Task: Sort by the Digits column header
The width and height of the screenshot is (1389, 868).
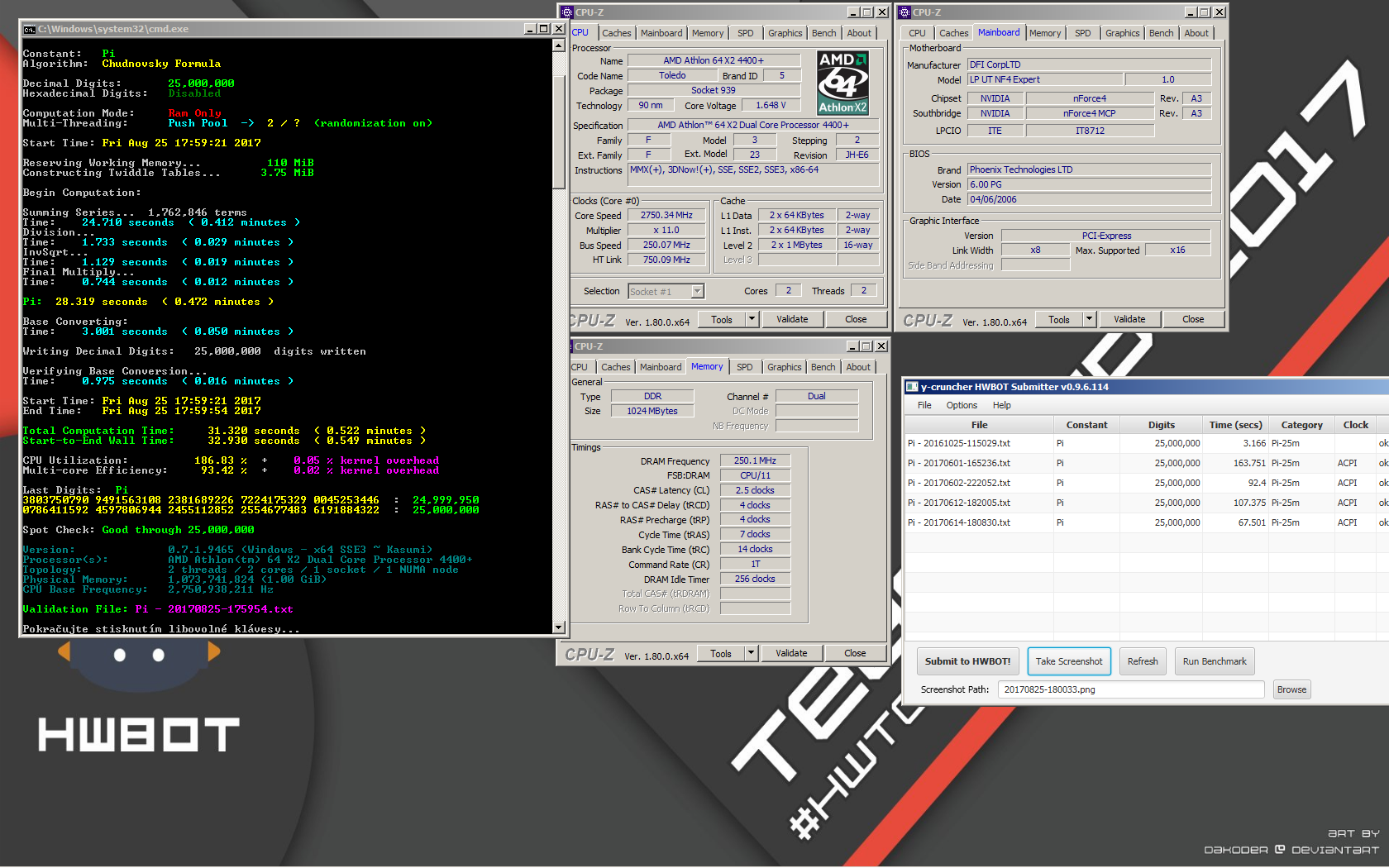Action: pyautogui.click(x=1161, y=425)
